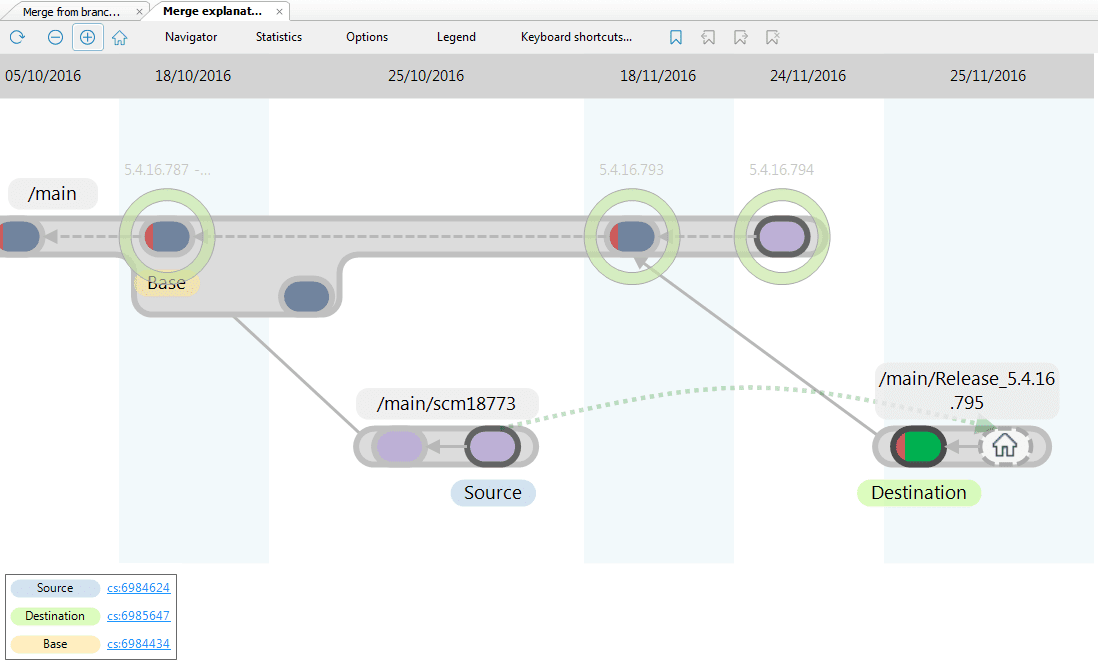Click the home icon on the Destination changeset
Image resolution: width=1098 pixels, height=669 pixels.
point(1007,447)
